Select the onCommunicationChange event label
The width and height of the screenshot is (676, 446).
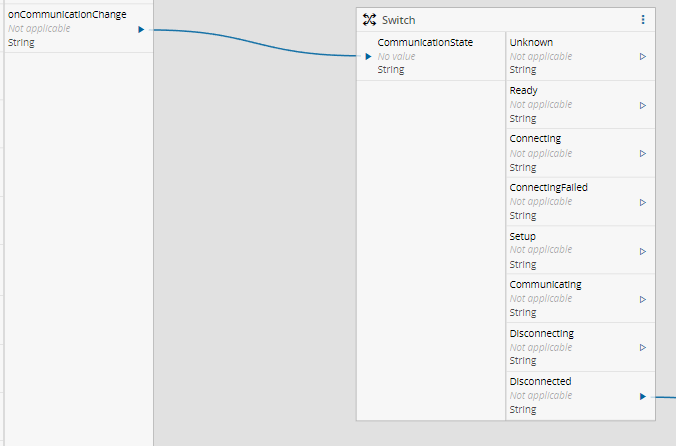coord(67,14)
